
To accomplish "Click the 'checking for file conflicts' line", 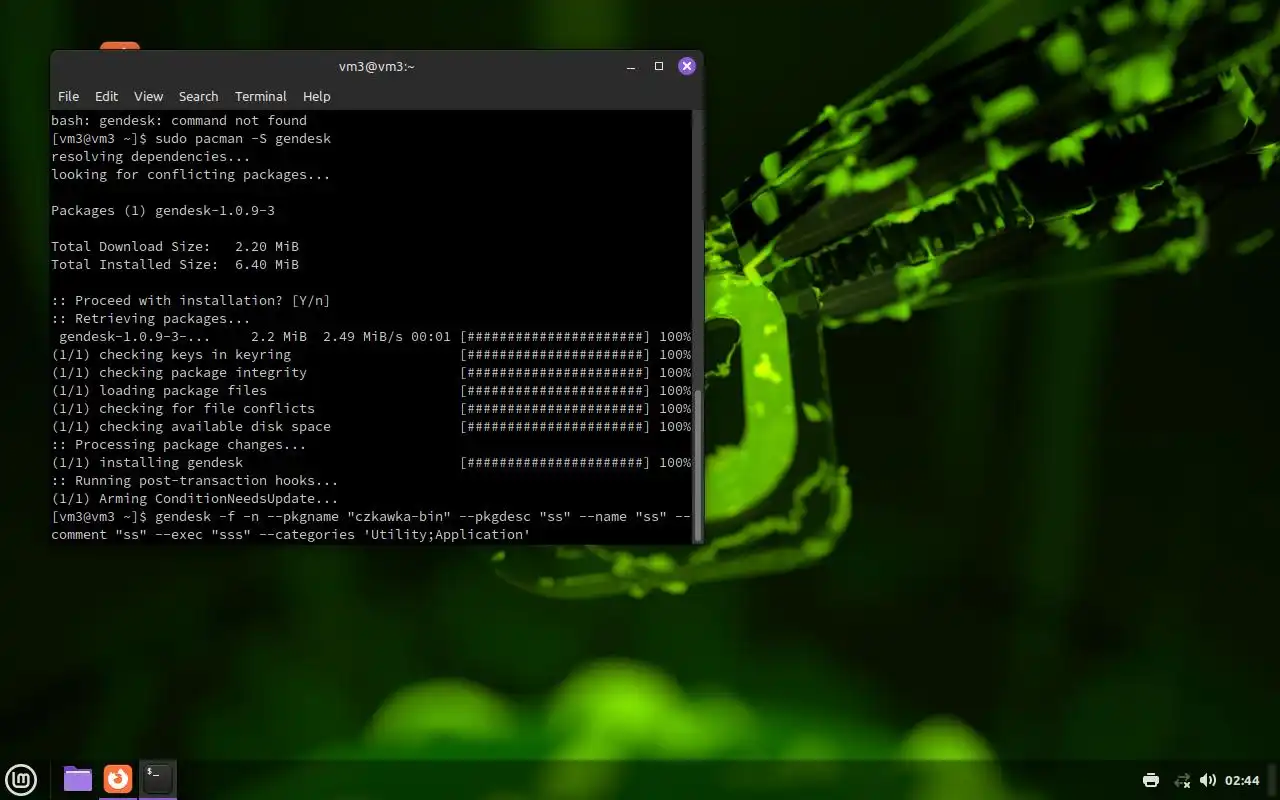I will (371, 408).
